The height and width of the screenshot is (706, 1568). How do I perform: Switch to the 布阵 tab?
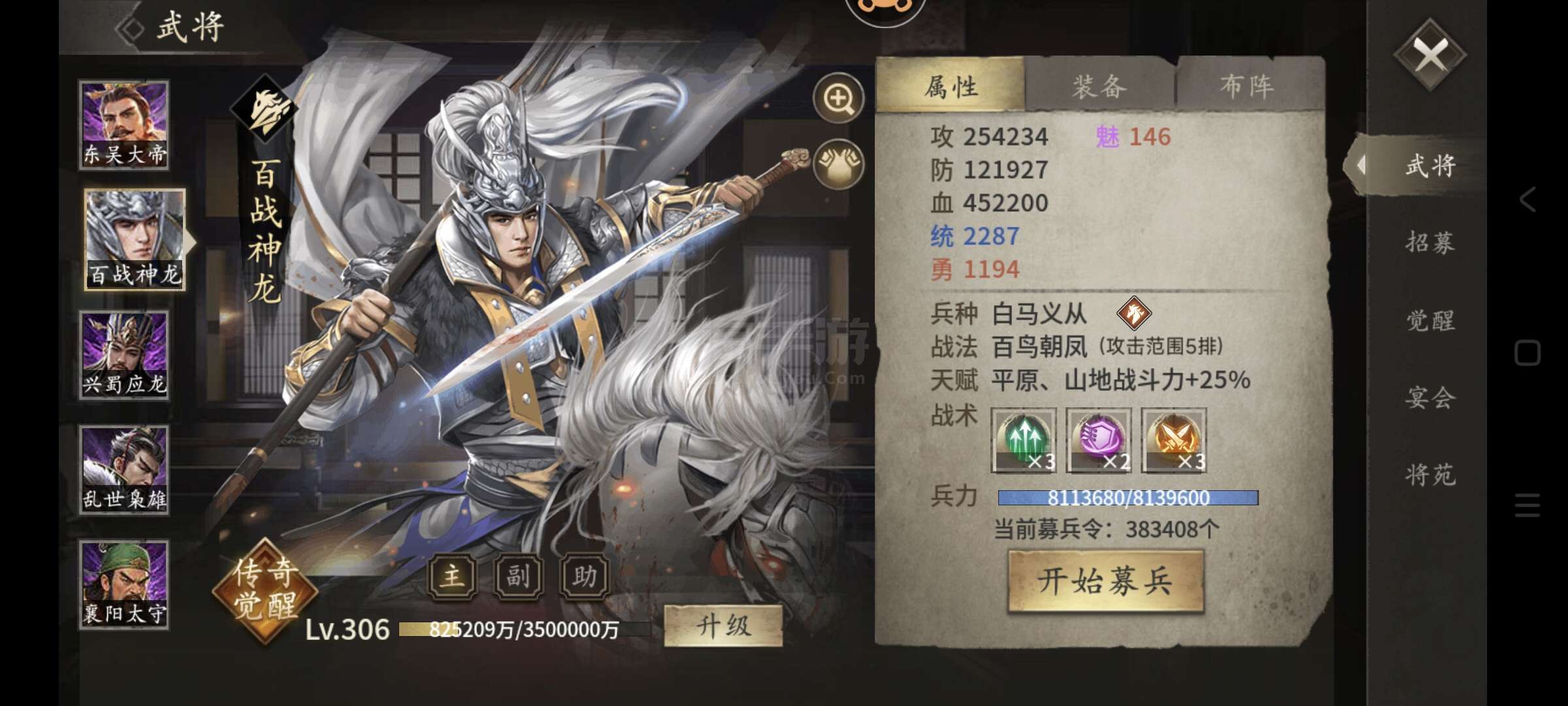point(1247,86)
